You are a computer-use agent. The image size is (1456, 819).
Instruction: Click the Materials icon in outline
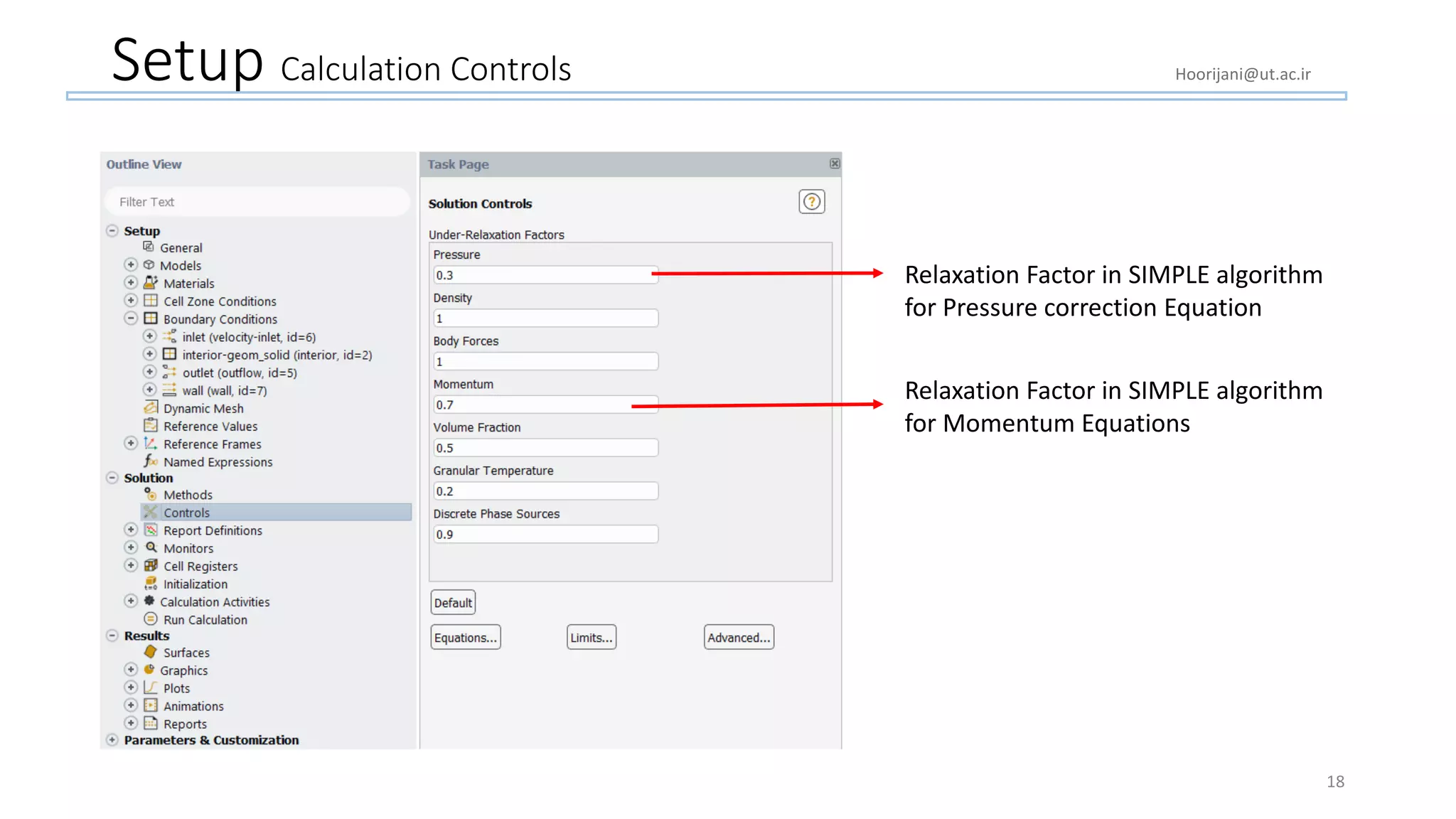[x=151, y=282]
